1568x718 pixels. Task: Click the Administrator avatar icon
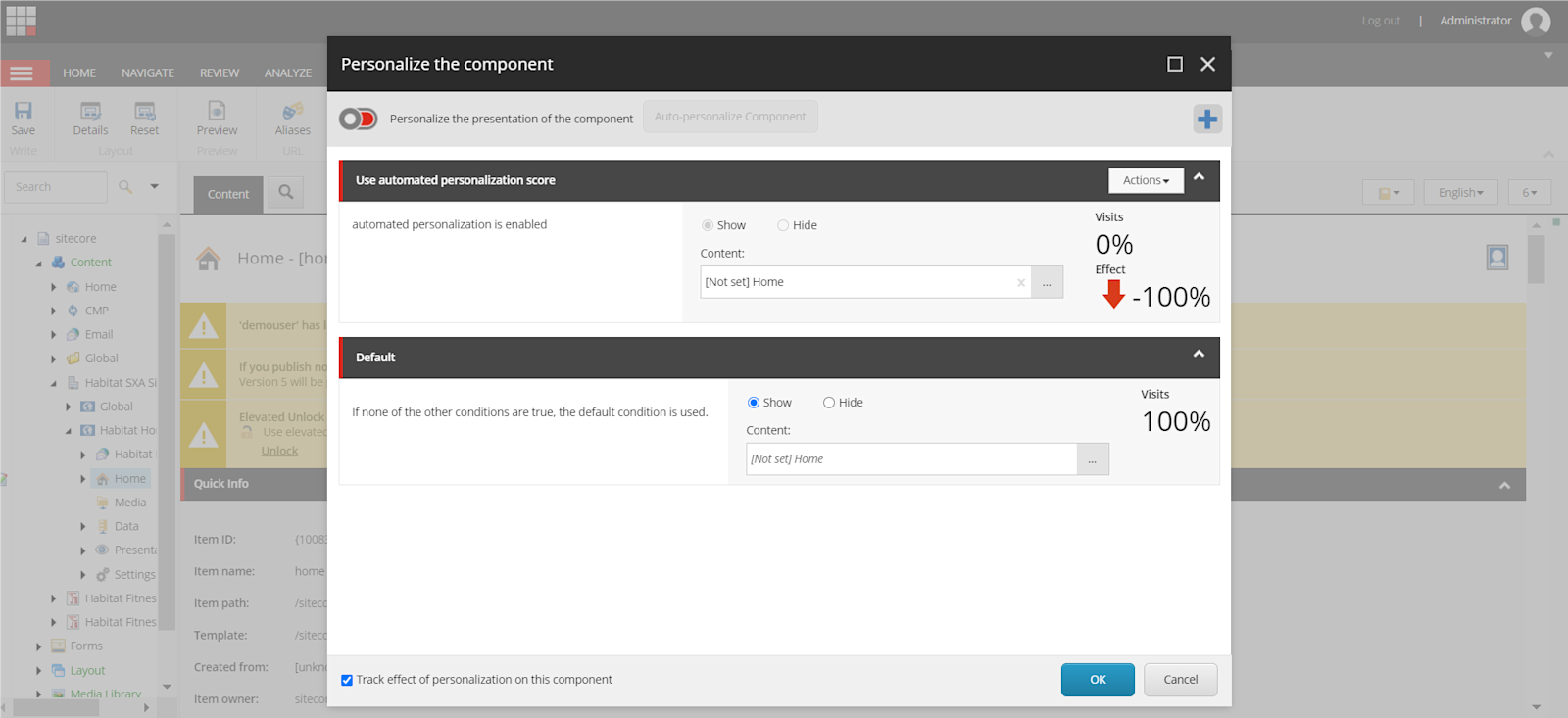coord(1536,21)
